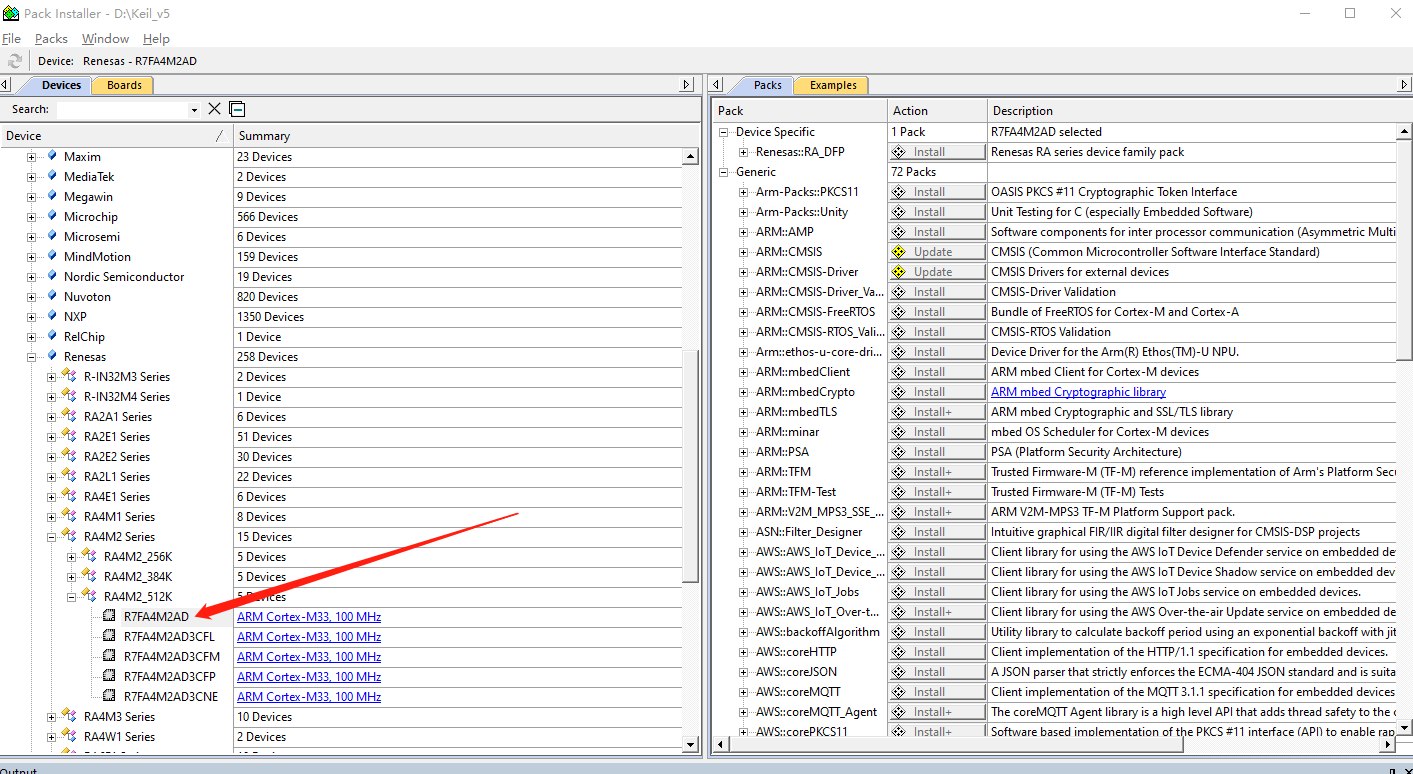Image resolution: width=1413 pixels, height=774 pixels.
Task: Click the Renesas vendor diamond icon
Action: pyautogui.click(x=52, y=356)
